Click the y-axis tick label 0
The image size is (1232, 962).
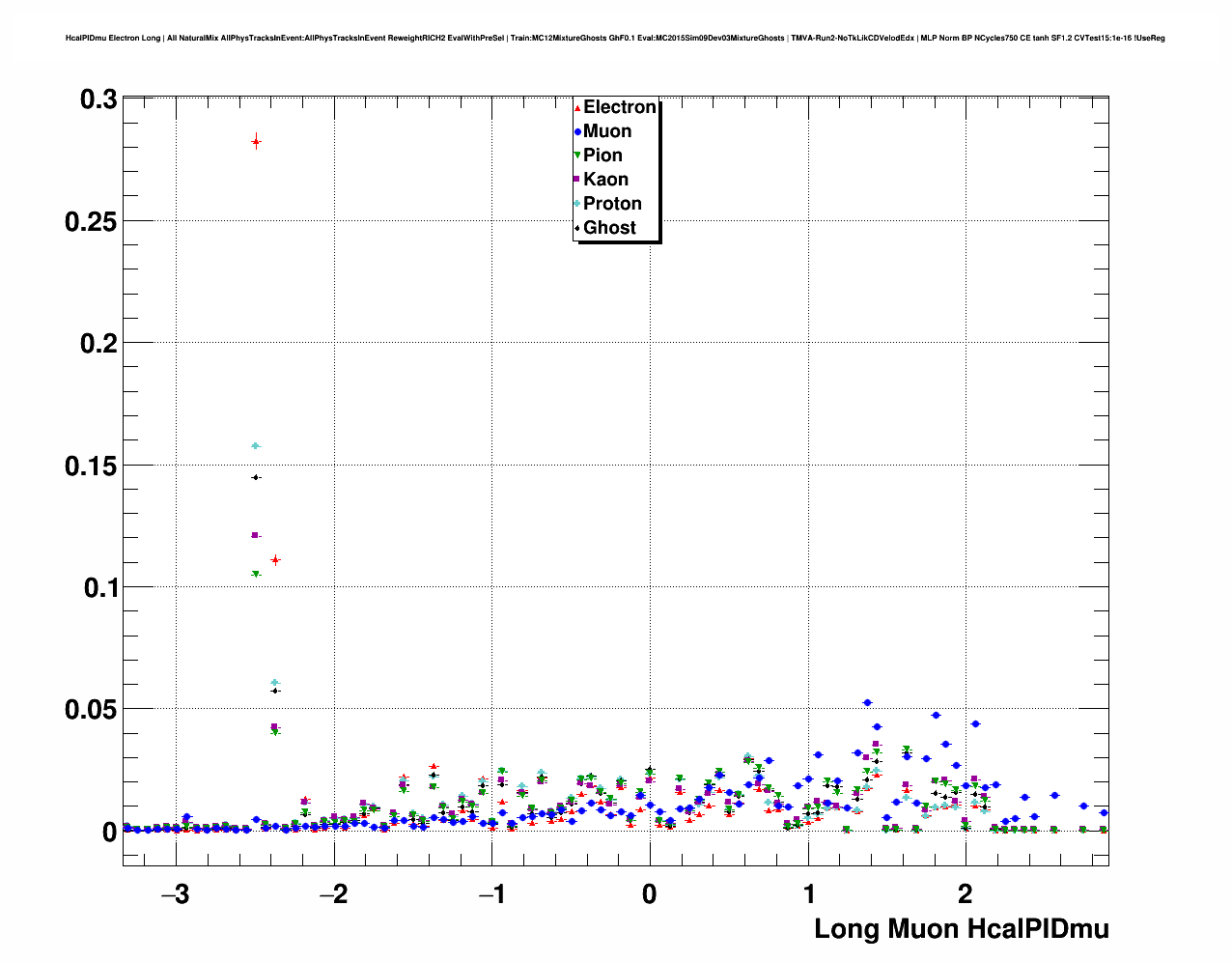(109, 833)
